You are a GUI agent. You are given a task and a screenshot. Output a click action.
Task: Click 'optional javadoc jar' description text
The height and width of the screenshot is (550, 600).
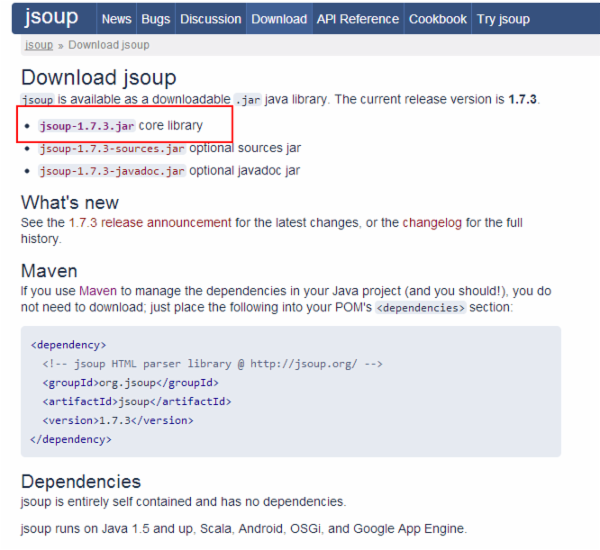245,171
